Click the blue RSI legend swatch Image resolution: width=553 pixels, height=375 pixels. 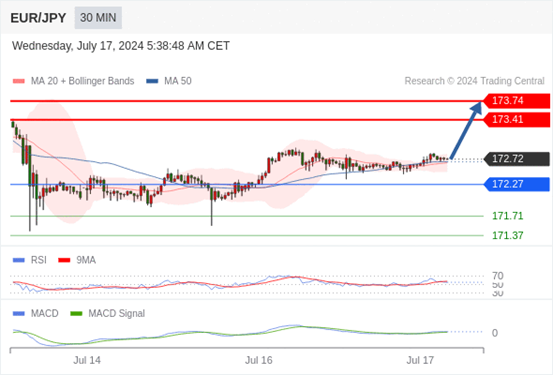coord(19,260)
